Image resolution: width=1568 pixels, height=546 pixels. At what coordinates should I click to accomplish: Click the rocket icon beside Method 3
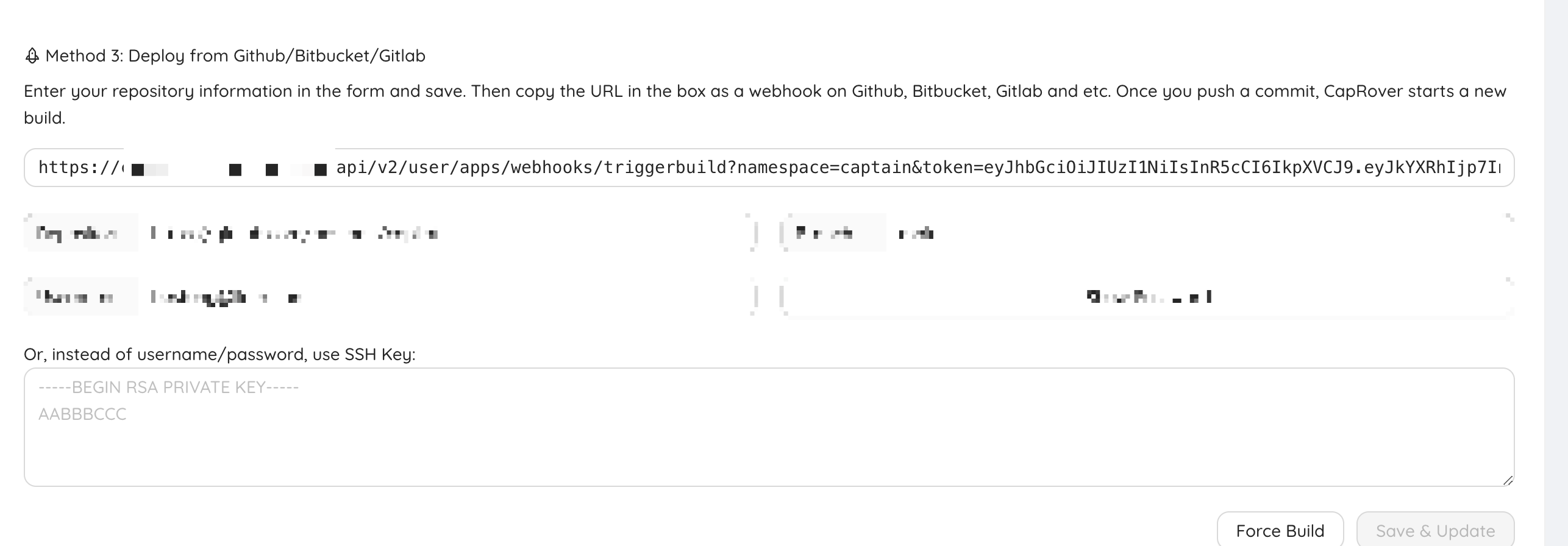[x=32, y=56]
